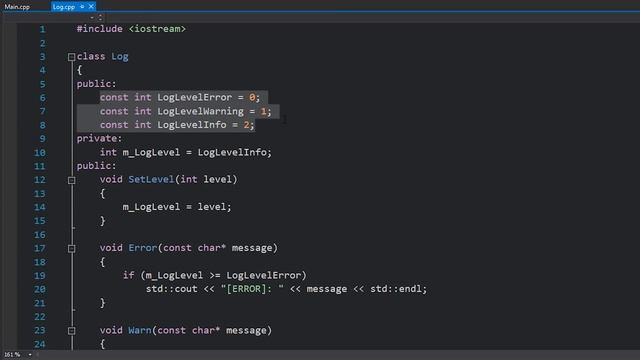
Task: Open the navigation bar dropdown arrow
Action: pyautogui.click(x=92, y=18)
